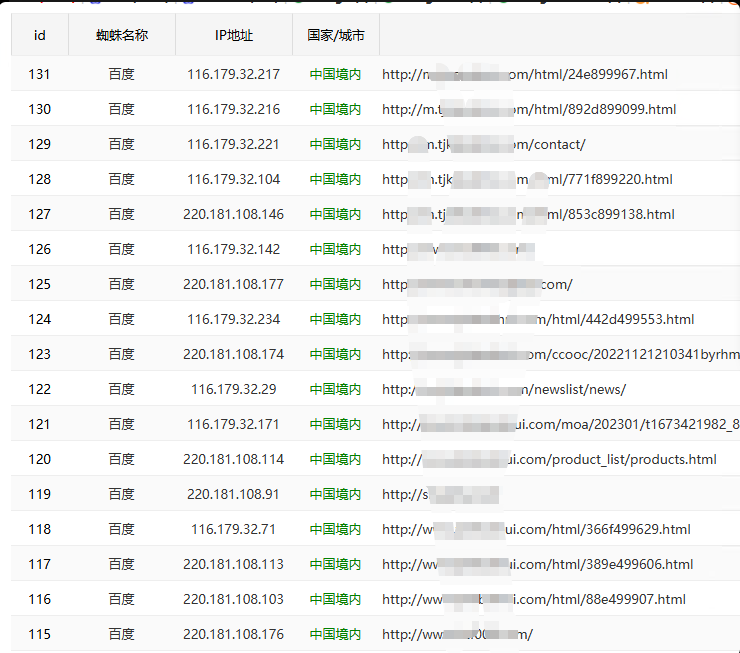Viewport: 740px width, 653px height.
Task: Select IP address 116.179.32.217
Action: point(234,75)
